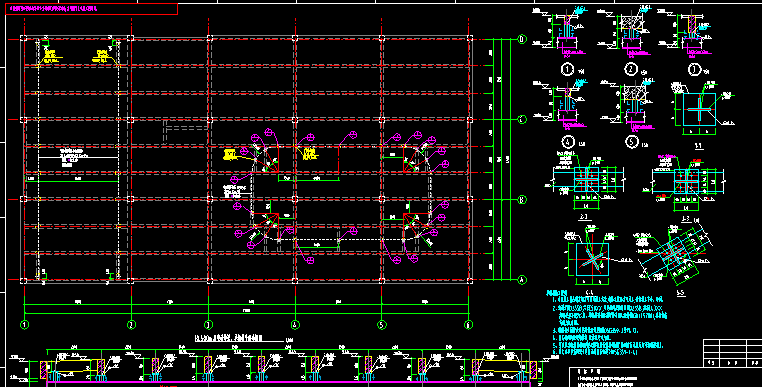Click grid axis bubble 1 at bottom
The image size is (762, 387).
(25, 324)
